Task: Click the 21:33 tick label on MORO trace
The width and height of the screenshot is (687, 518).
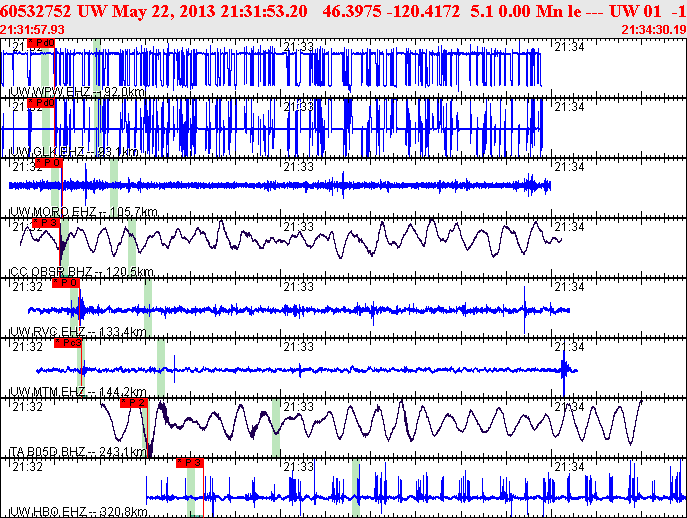Action: click(298, 167)
